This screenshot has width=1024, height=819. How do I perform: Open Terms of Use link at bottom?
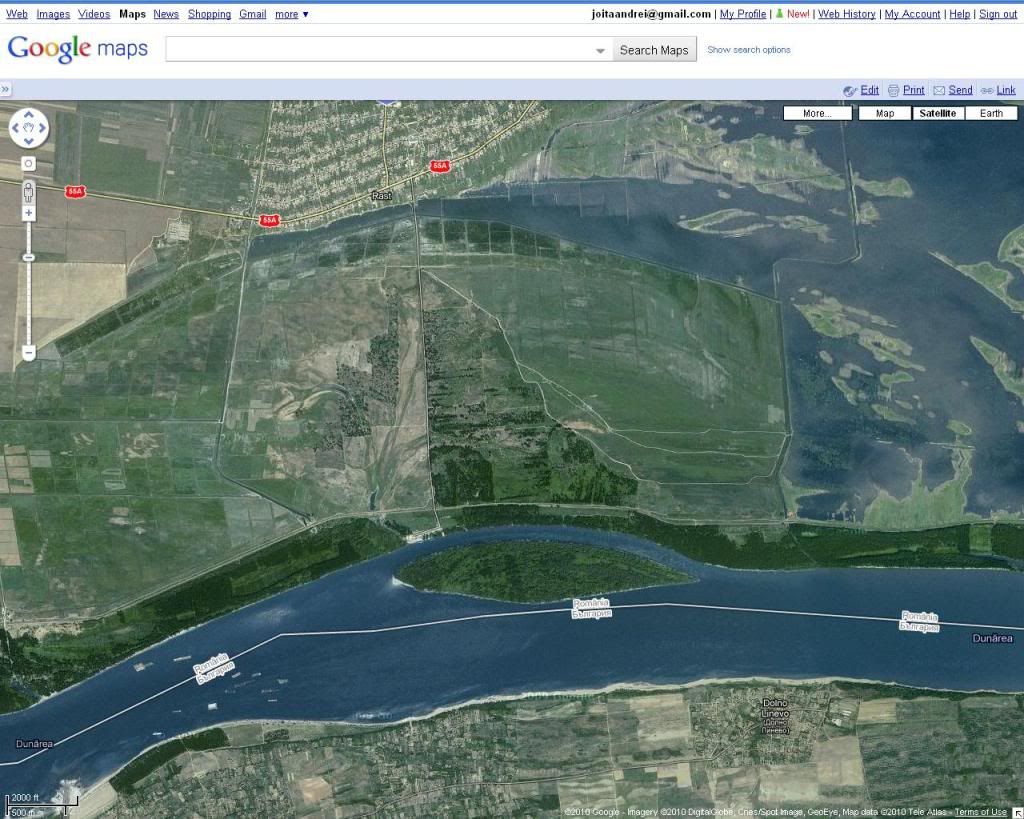[x=980, y=812]
